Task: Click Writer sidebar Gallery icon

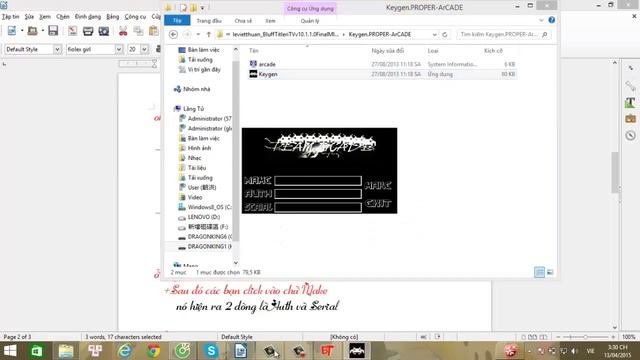Action: (x=630, y=119)
